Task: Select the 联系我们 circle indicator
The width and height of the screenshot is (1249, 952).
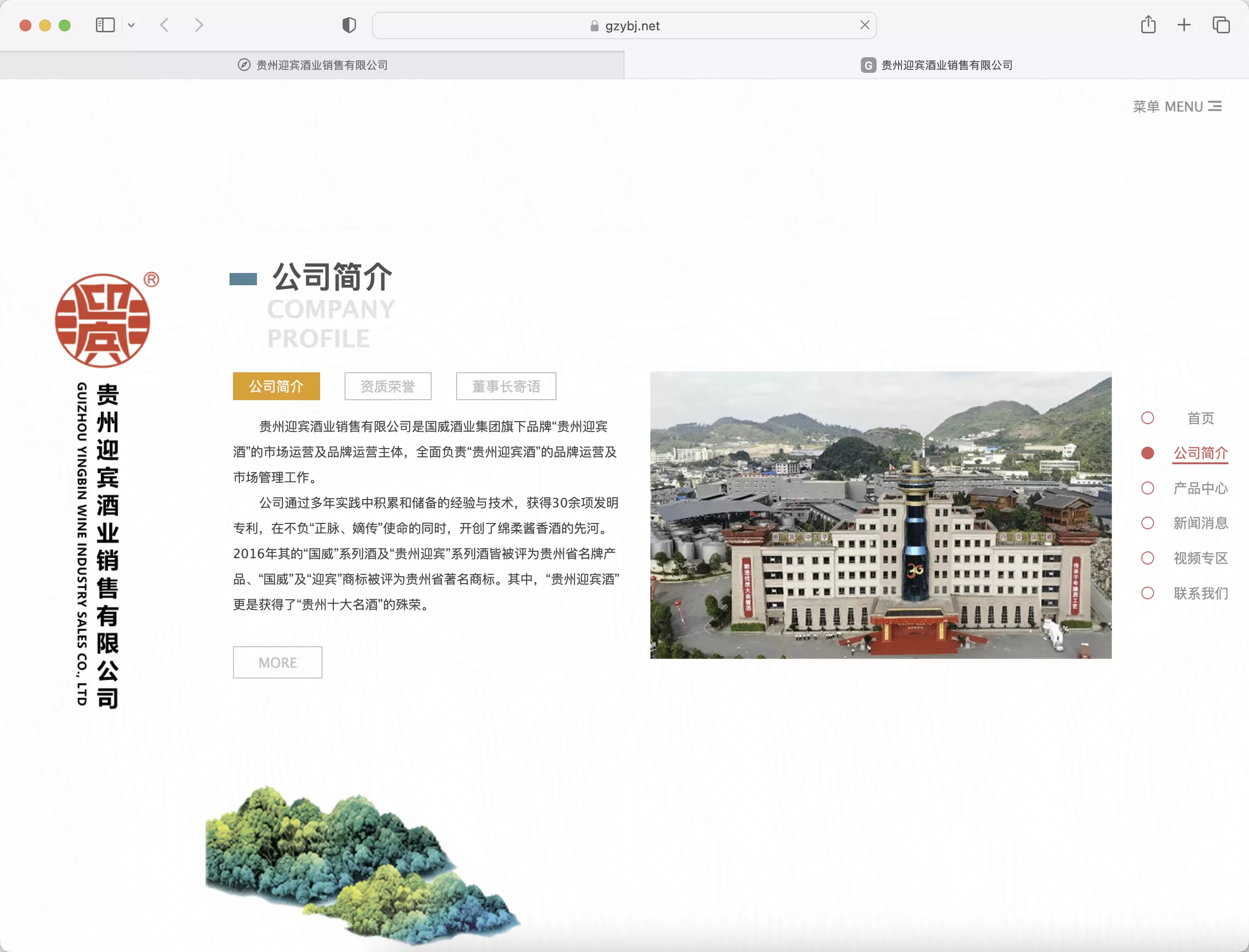Action: [x=1148, y=593]
